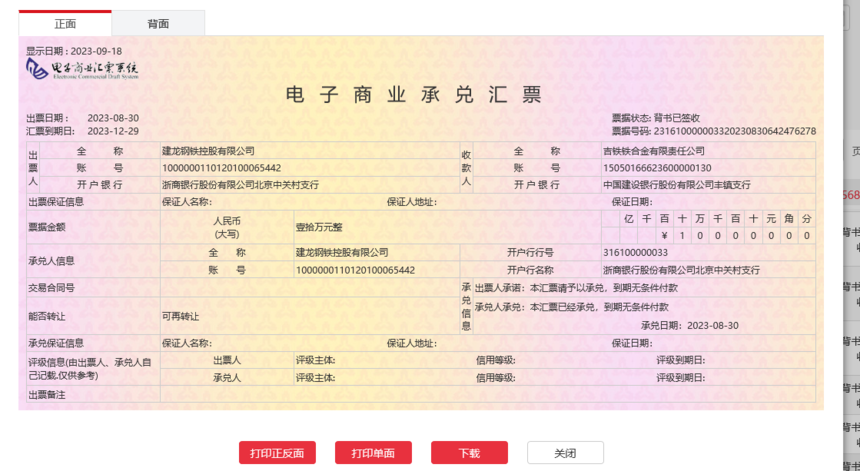The height and width of the screenshot is (471, 860).
Task: Click the 票据状态 背书已签收 text
Action: pyautogui.click(x=655, y=118)
